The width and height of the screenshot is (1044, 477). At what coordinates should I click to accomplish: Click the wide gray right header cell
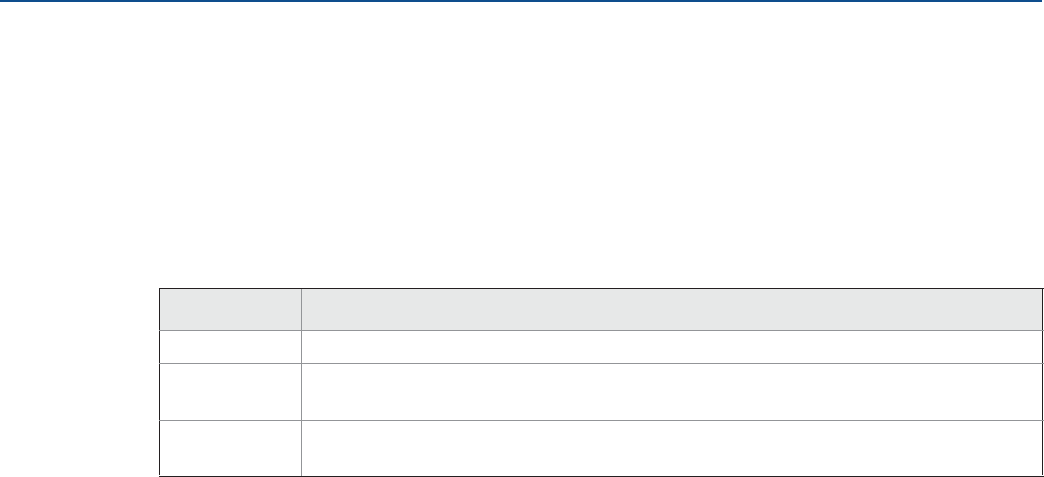[667, 310]
